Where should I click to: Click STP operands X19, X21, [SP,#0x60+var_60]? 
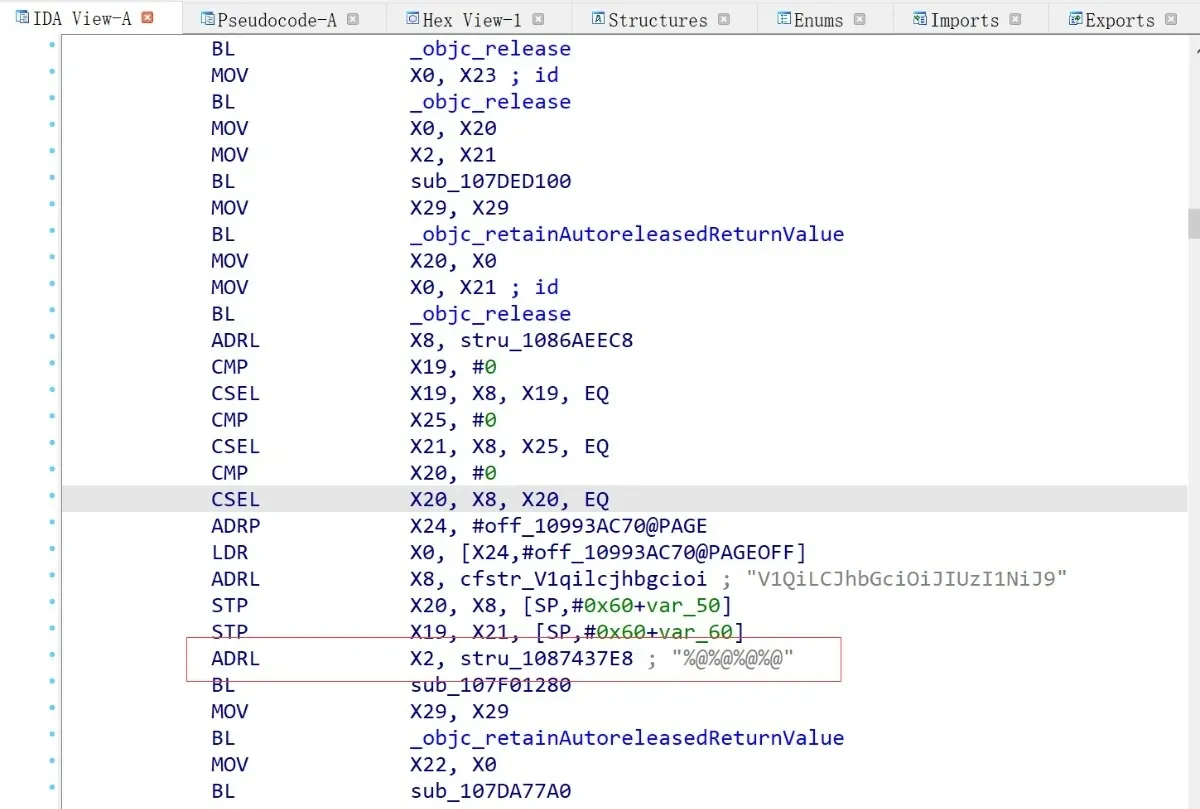coord(577,632)
